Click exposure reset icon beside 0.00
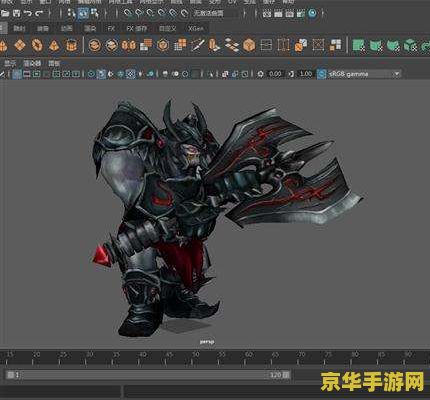 tap(260, 74)
